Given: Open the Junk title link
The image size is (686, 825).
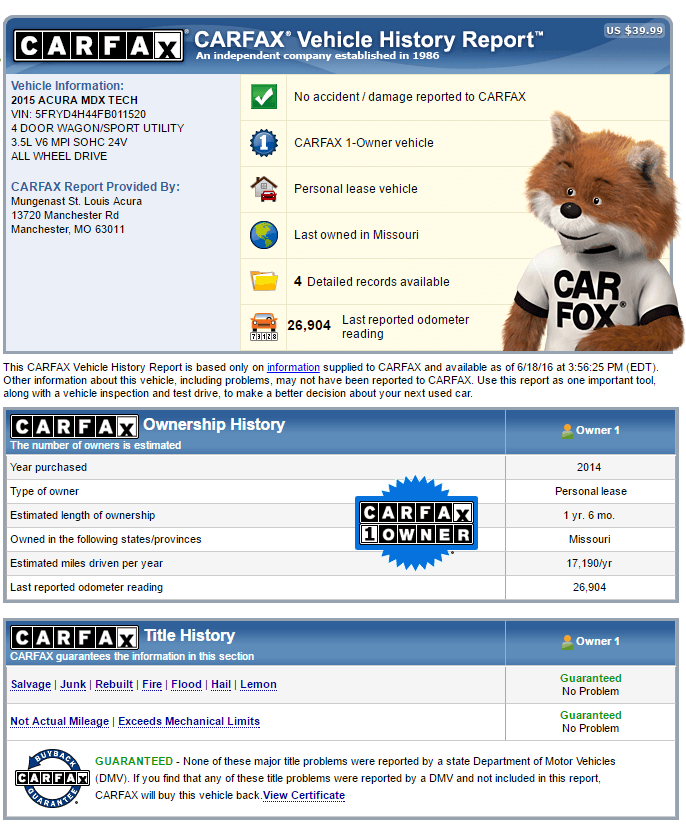Looking at the screenshot, I should click(x=73, y=684).
